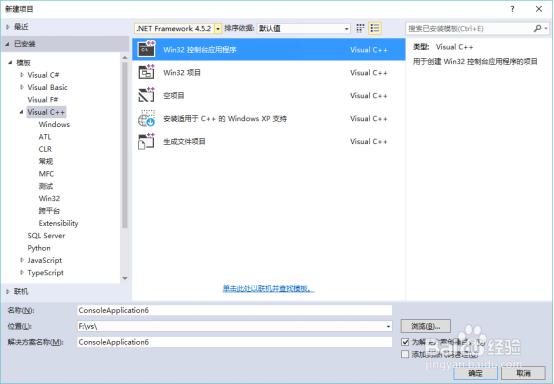
Task: Select Win32 console application template icon
Action: (146, 49)
